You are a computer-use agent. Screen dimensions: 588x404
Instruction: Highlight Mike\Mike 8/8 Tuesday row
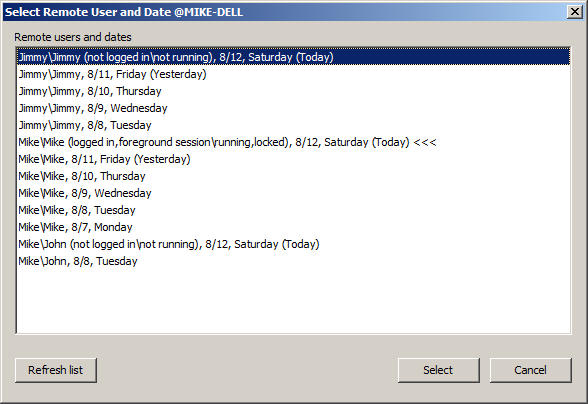tap(293, 210)
